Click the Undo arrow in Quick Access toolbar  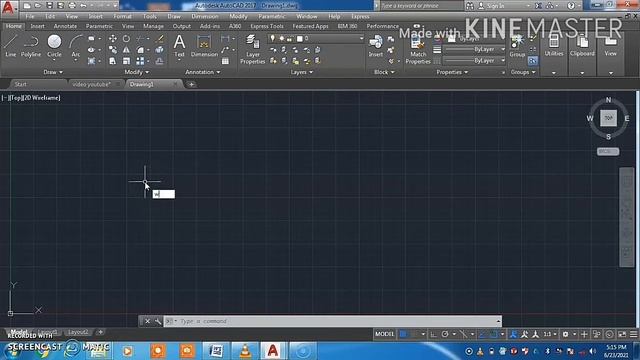click(83, 6)
